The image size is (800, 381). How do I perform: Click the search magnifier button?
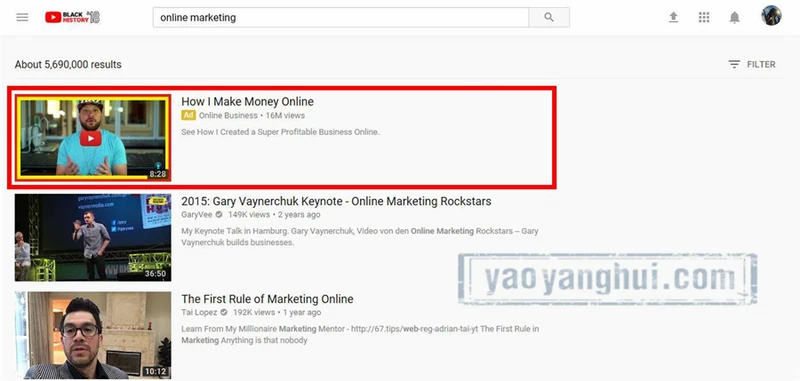pos(549,17)
